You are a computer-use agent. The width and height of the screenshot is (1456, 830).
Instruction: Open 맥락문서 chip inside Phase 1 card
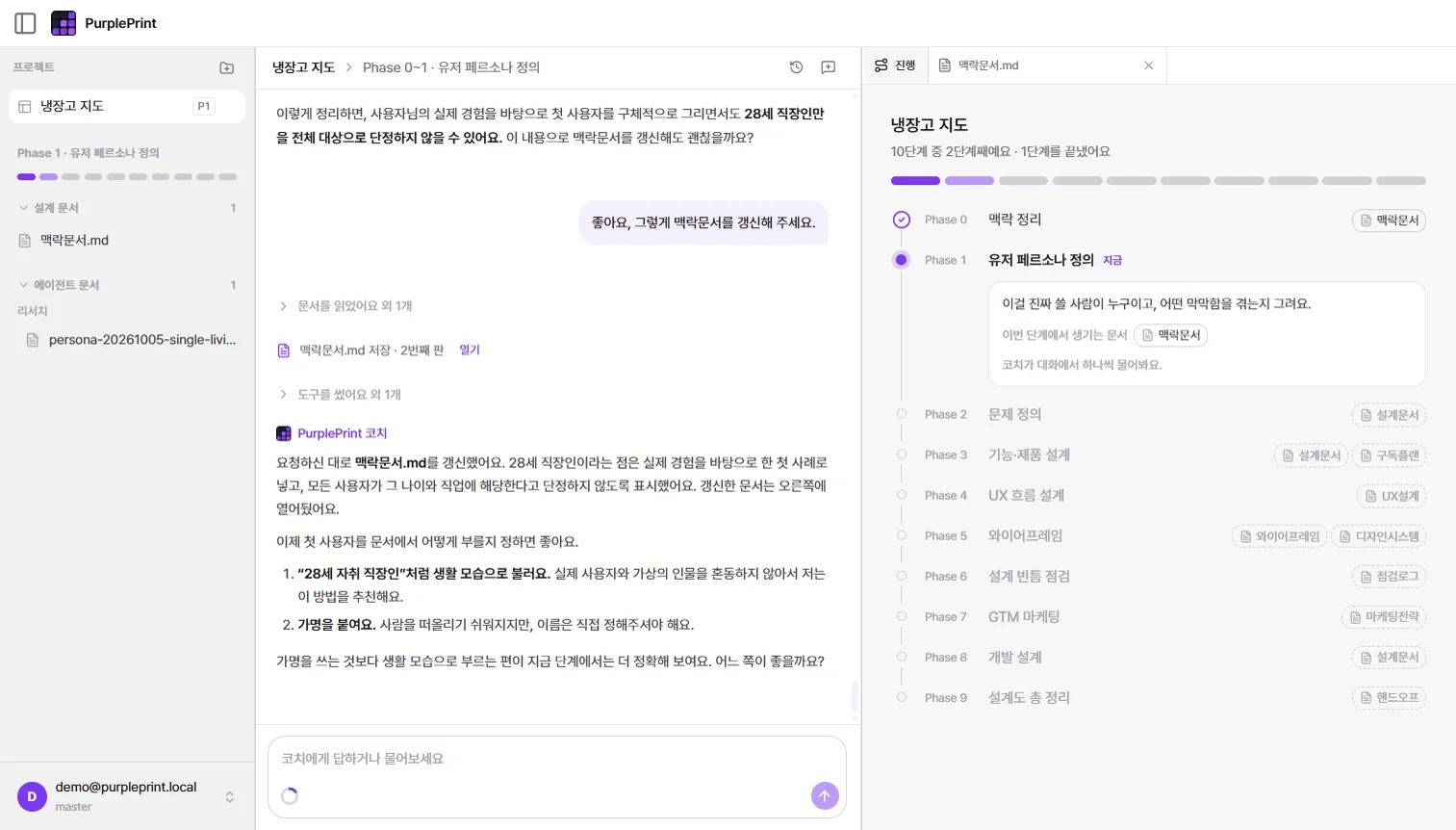[x=1171, y=335]
